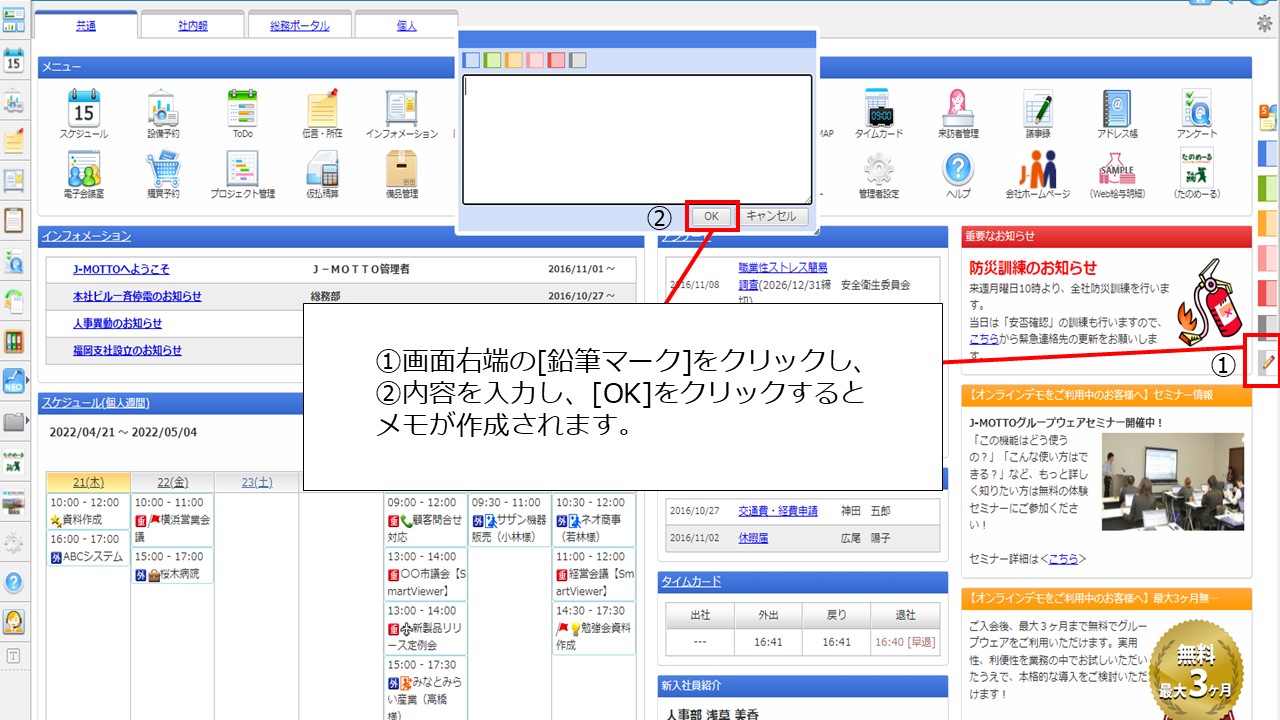Click the pencil memo icon on right edge
Image resolution: width=1280 pixels, height=720 pixels.
pos(1268,362)
